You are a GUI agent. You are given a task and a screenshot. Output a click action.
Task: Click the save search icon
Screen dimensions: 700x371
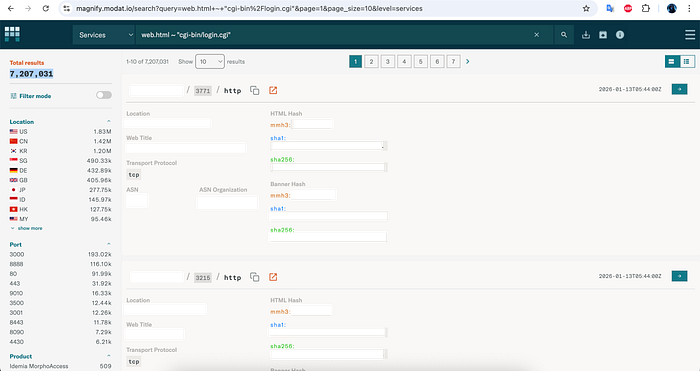(x=603, y=35)
